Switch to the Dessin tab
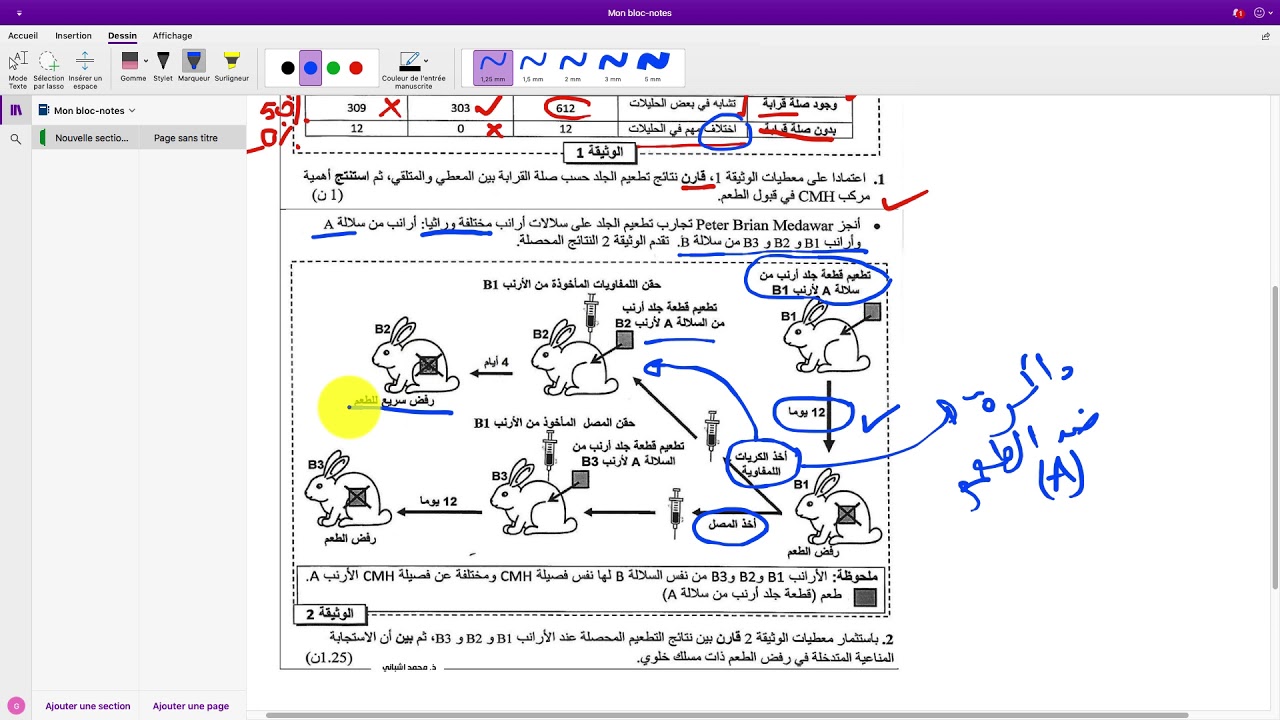Viewport: 1280px width, 720px height. pyautogui.click(x=122, y=35)
